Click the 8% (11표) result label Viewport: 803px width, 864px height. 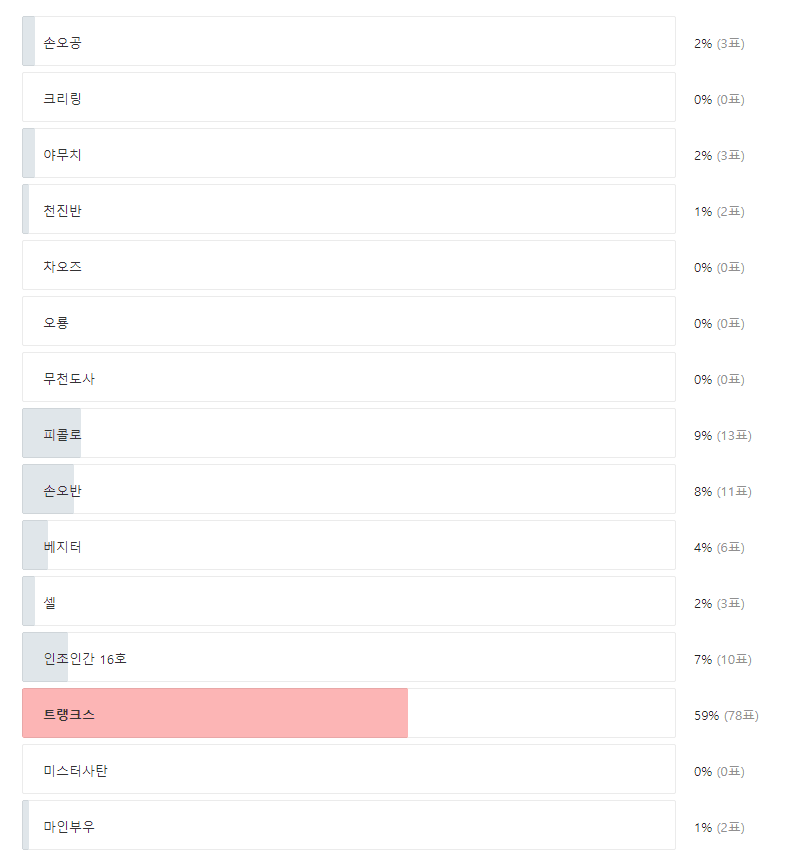coord(722,491)
